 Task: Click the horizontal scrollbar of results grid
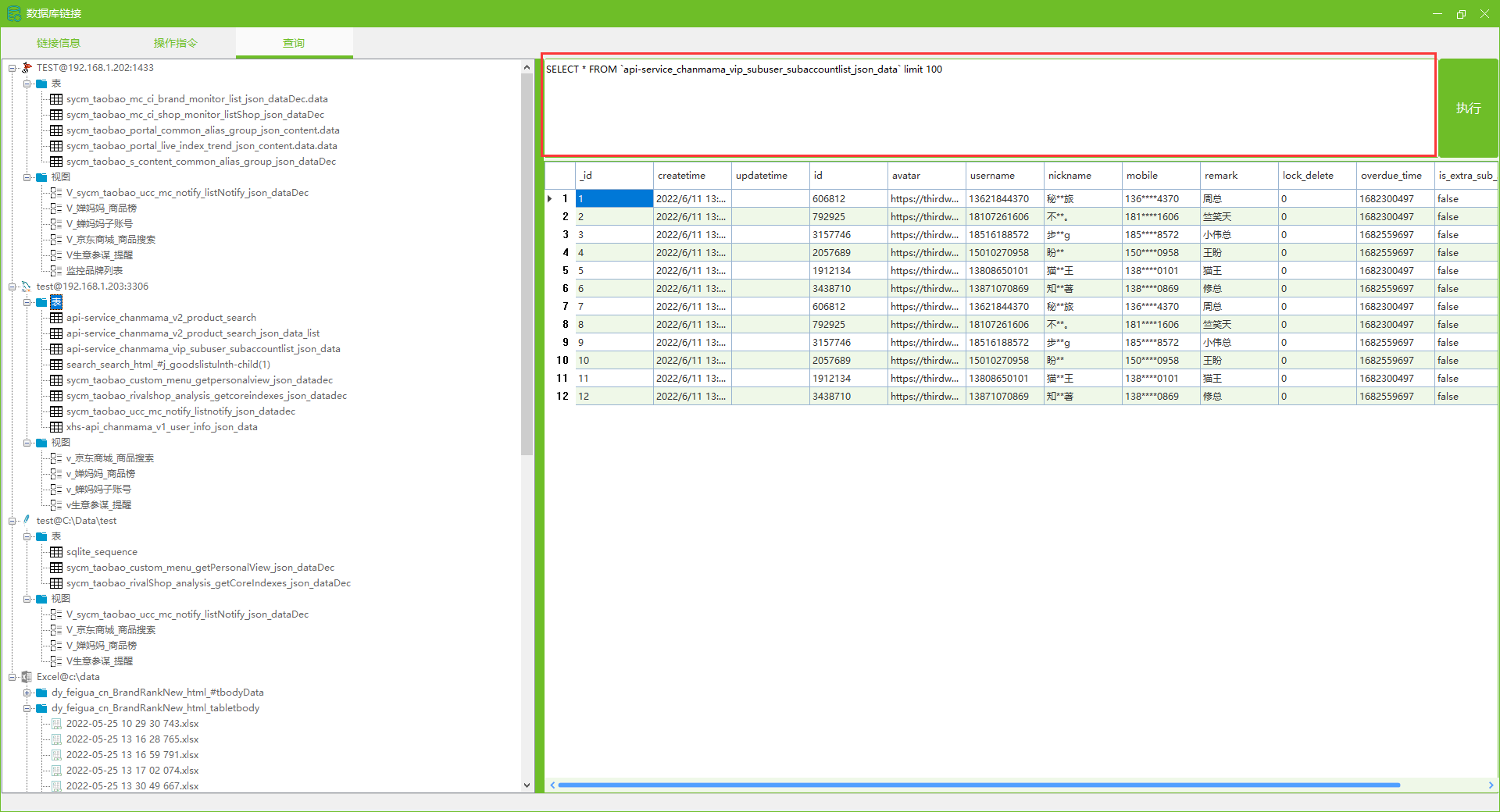point(979,785)
